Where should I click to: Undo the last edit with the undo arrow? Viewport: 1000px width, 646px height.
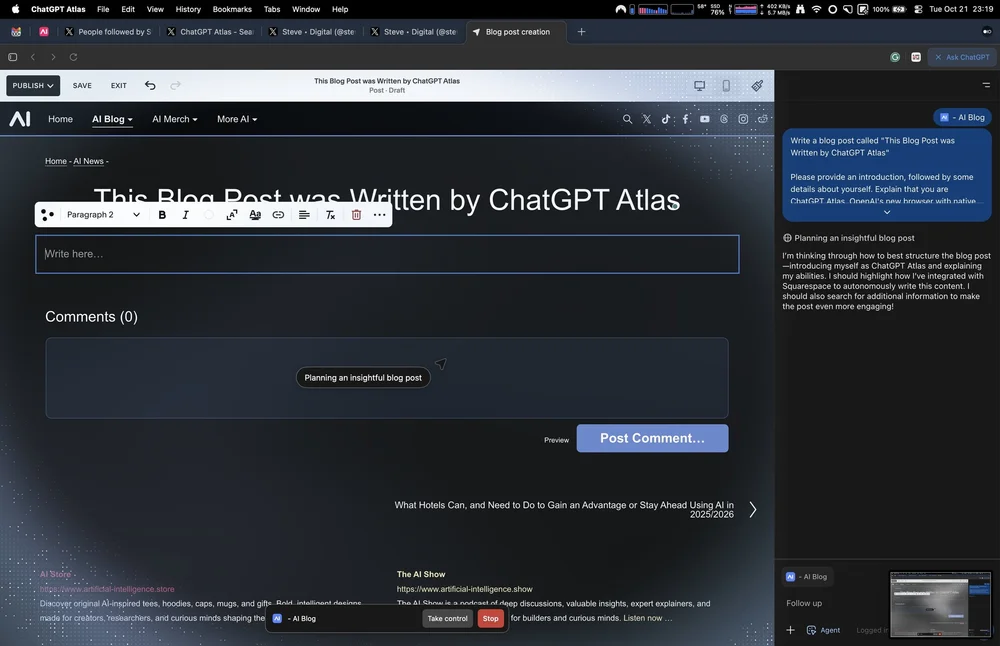[x=150, y=85]
